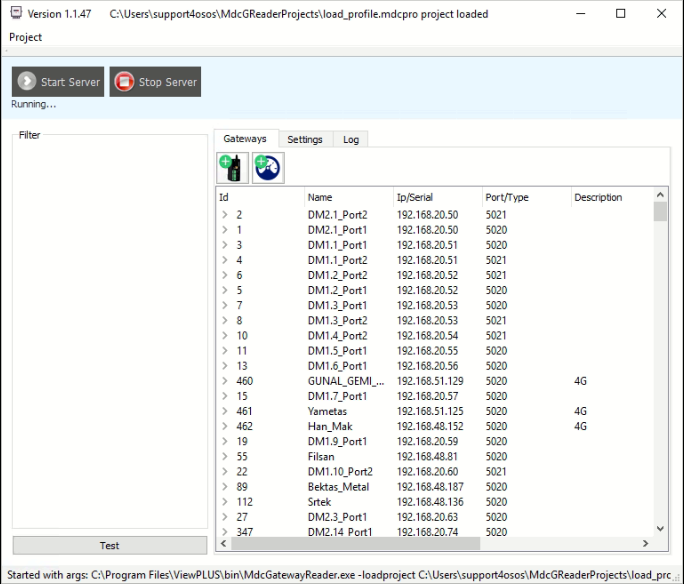Select the Han_Mak gateway row
Viewport: 684px width, 584px height.
(330, 426)
